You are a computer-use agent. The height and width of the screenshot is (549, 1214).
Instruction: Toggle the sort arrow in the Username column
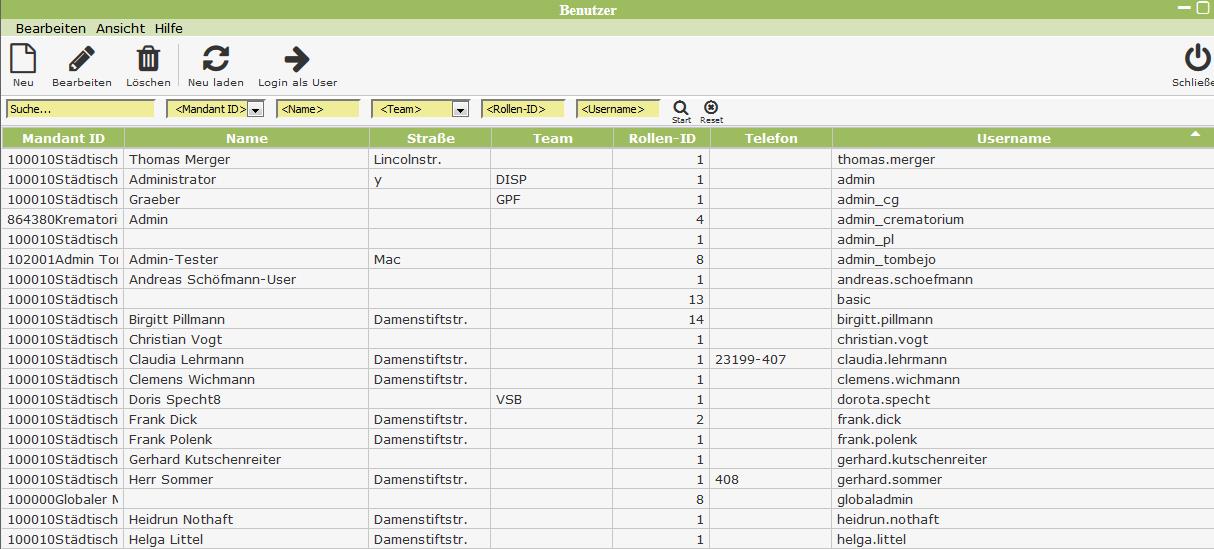pos(1195,133)
